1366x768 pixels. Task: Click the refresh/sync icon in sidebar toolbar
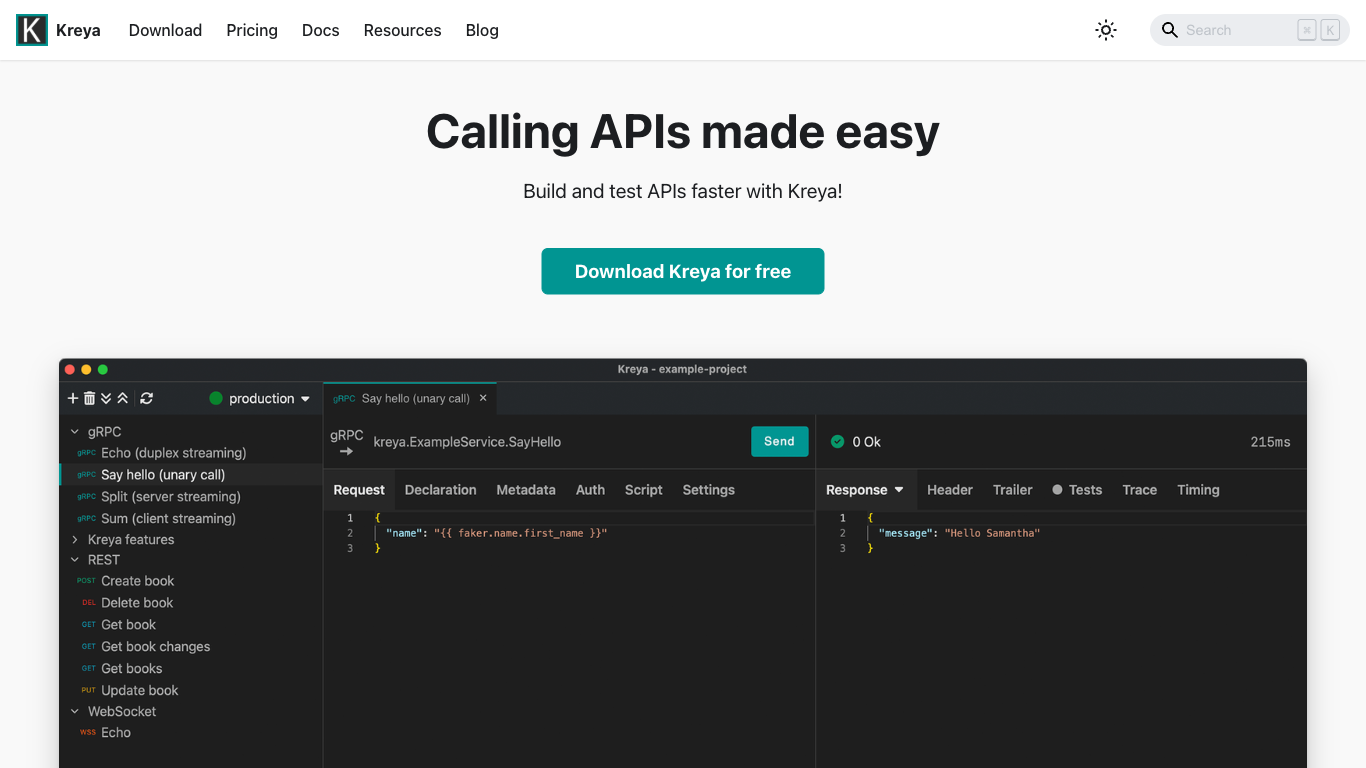(147, 398)
